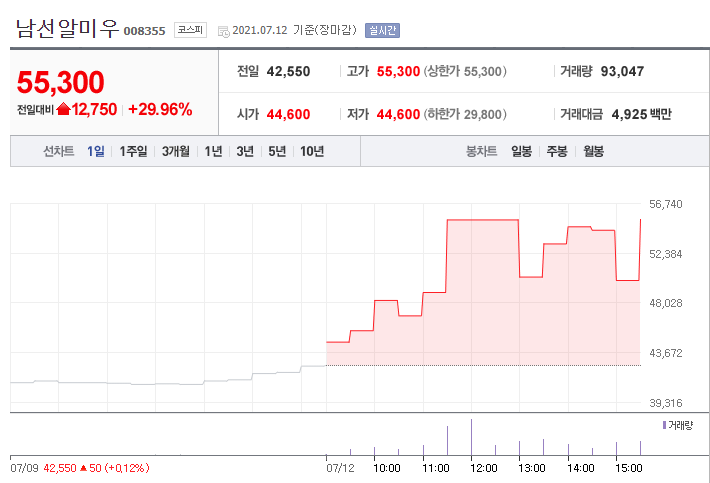This screenshot has height=483, width=710.
Task: Open the 월봉 monthly candlestick chart
Action: (592, 151)
